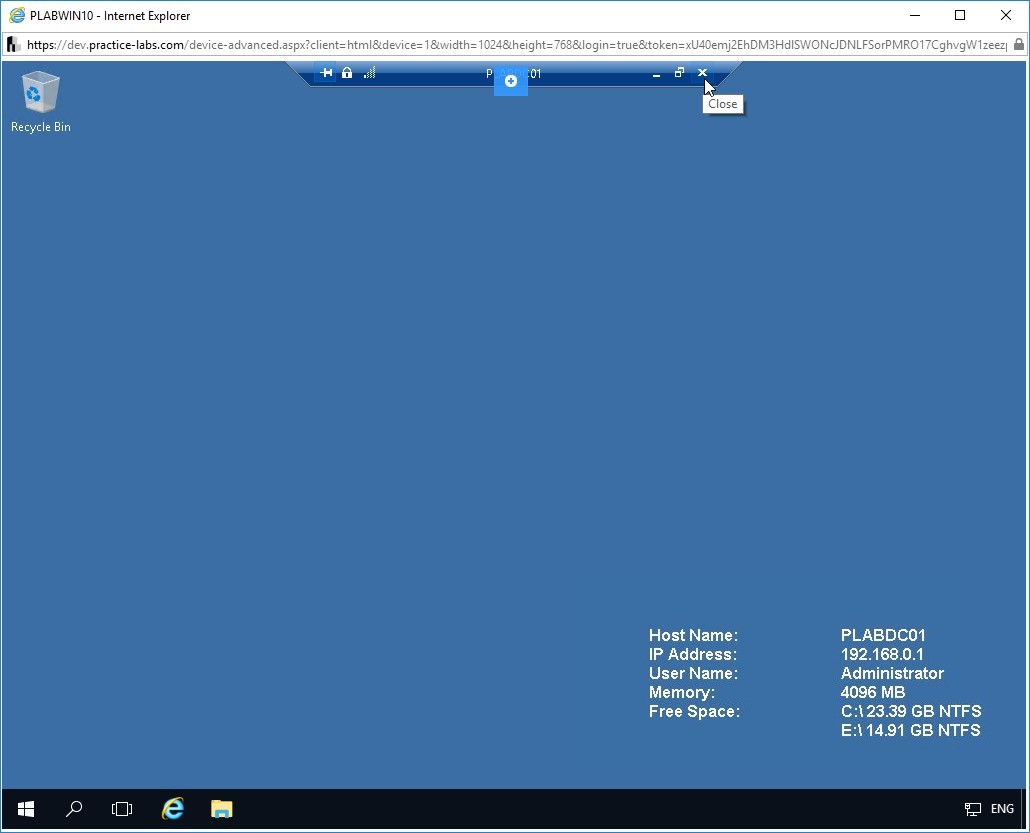Open Task View on the taskbar
This screenshot has height=833, width=1030.
click(x=122, y=809)
